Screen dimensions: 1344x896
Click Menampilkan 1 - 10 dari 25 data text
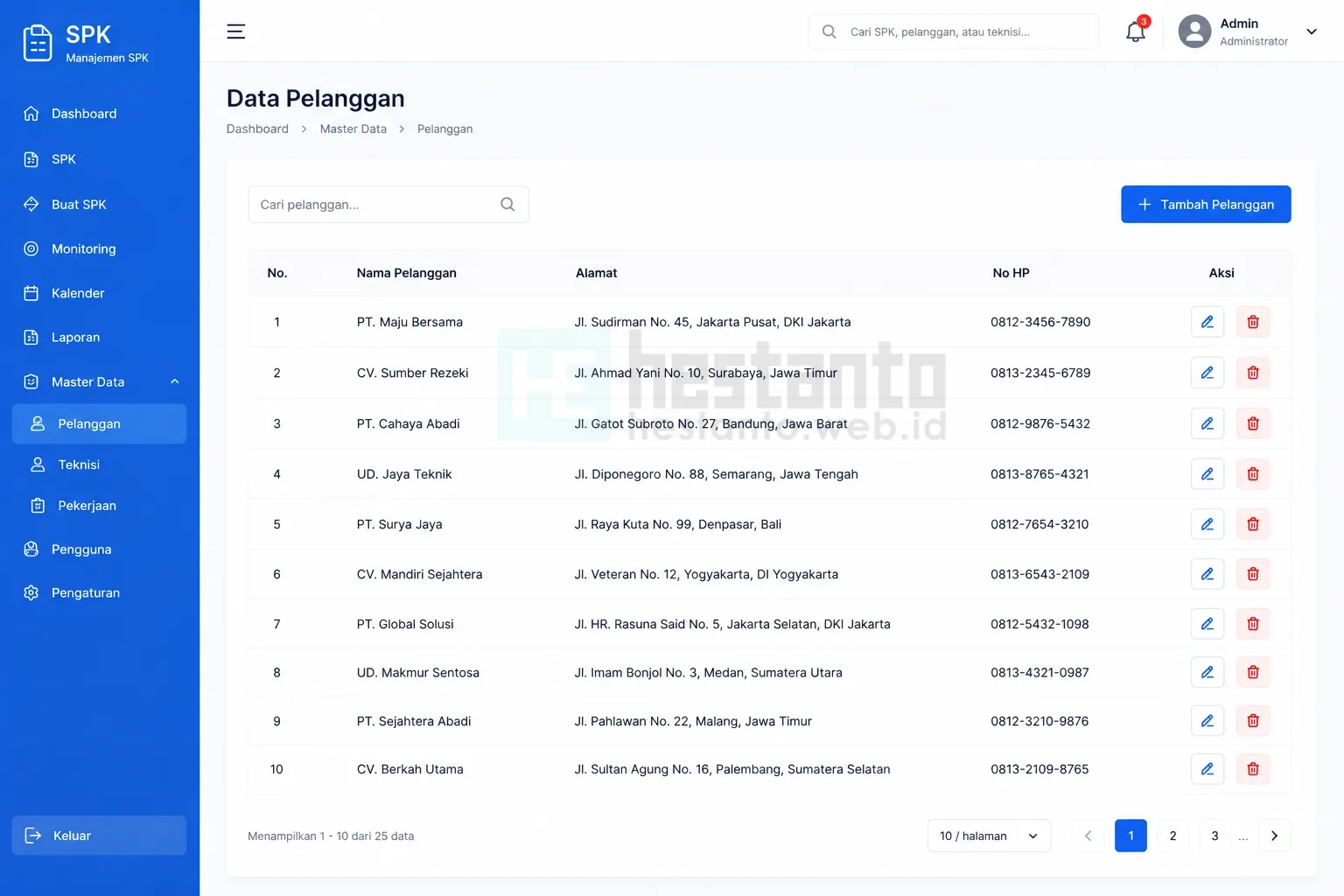331,836
